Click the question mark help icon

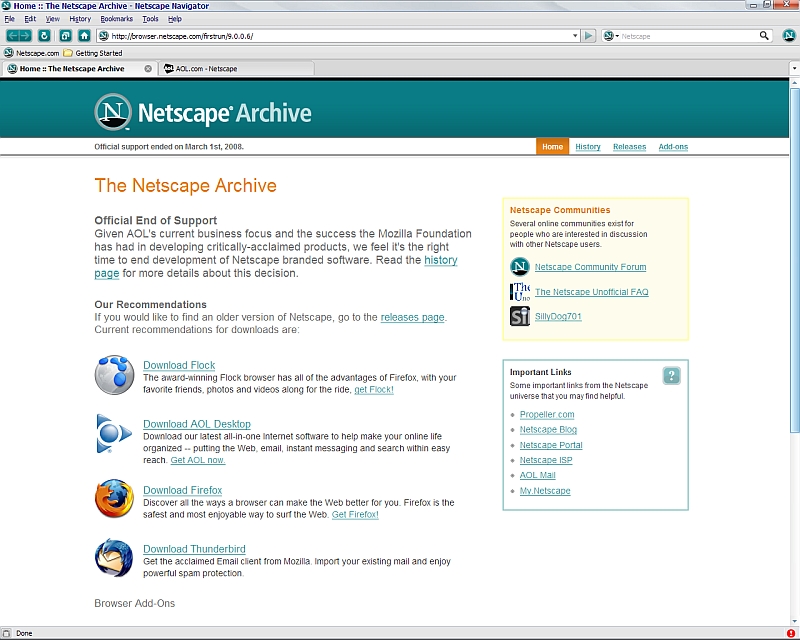(x=671, y=376)
